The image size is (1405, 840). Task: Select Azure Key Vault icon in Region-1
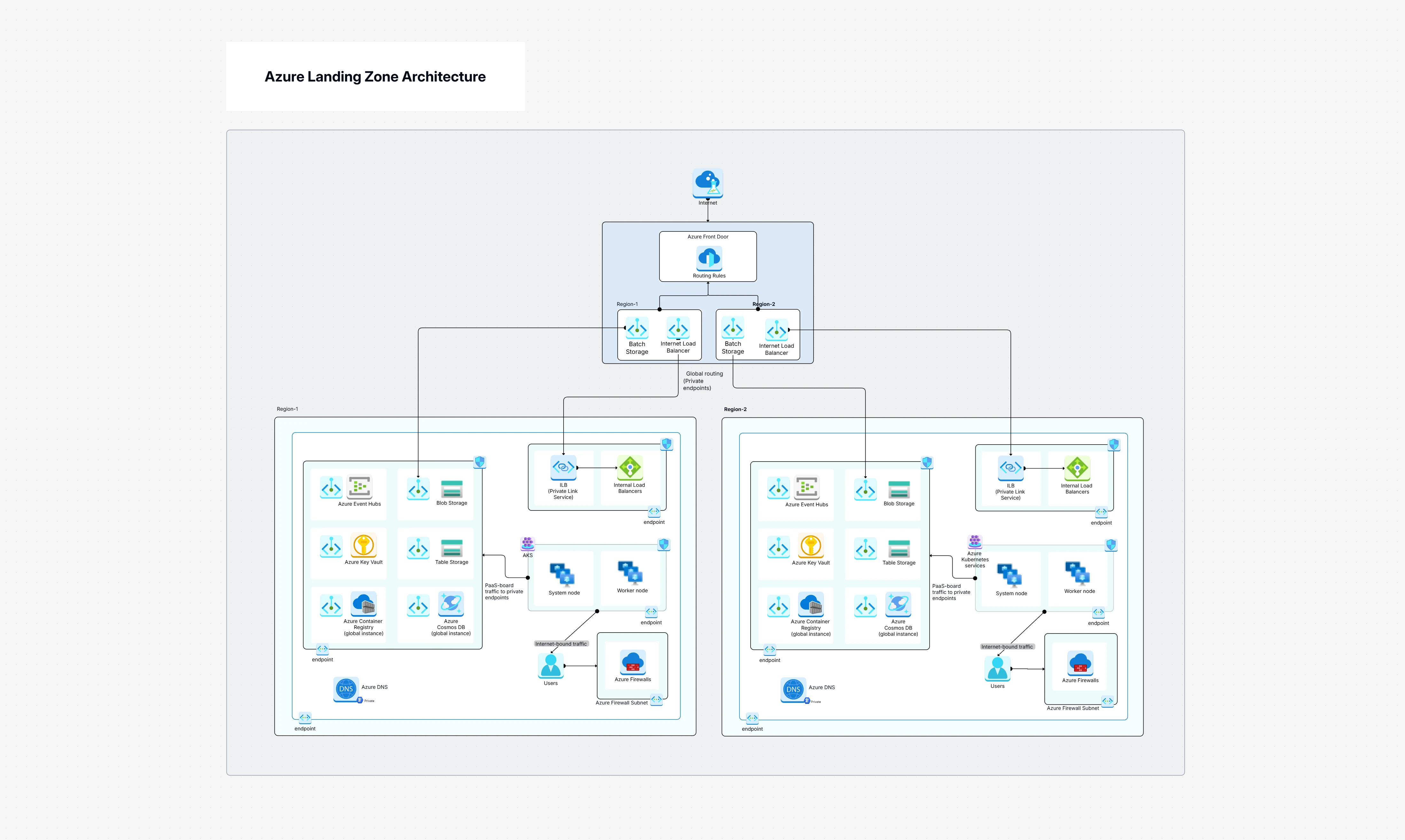tap(363, 546)
